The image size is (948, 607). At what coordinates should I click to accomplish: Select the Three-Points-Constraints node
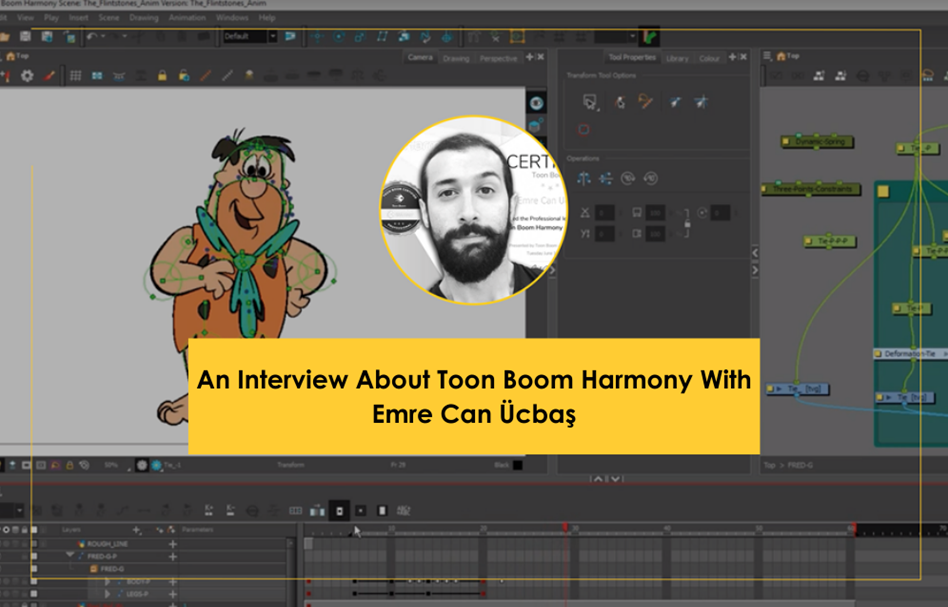click(x=810, y=189)
